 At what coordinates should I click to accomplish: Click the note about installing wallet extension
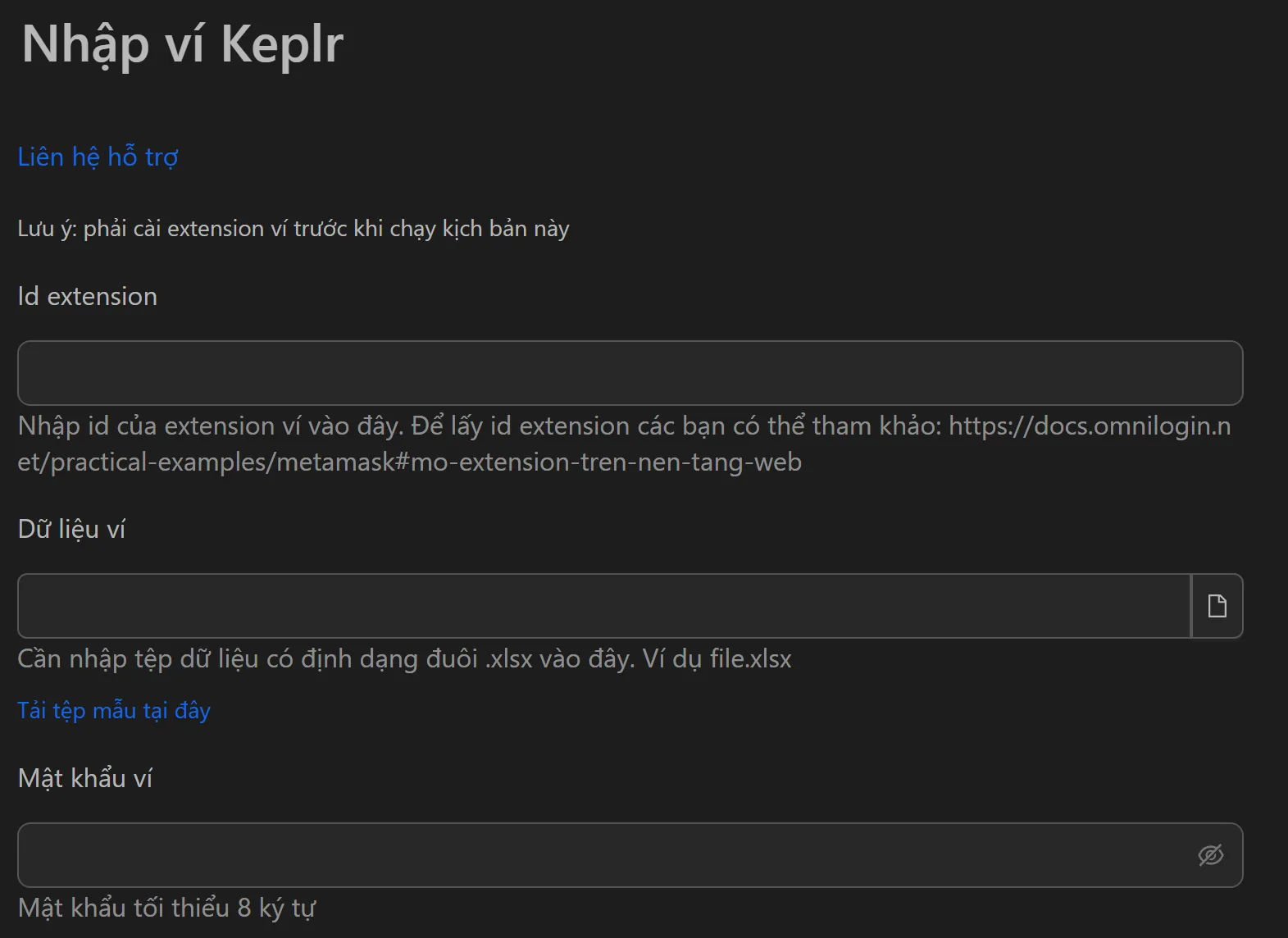click(293, 228)
